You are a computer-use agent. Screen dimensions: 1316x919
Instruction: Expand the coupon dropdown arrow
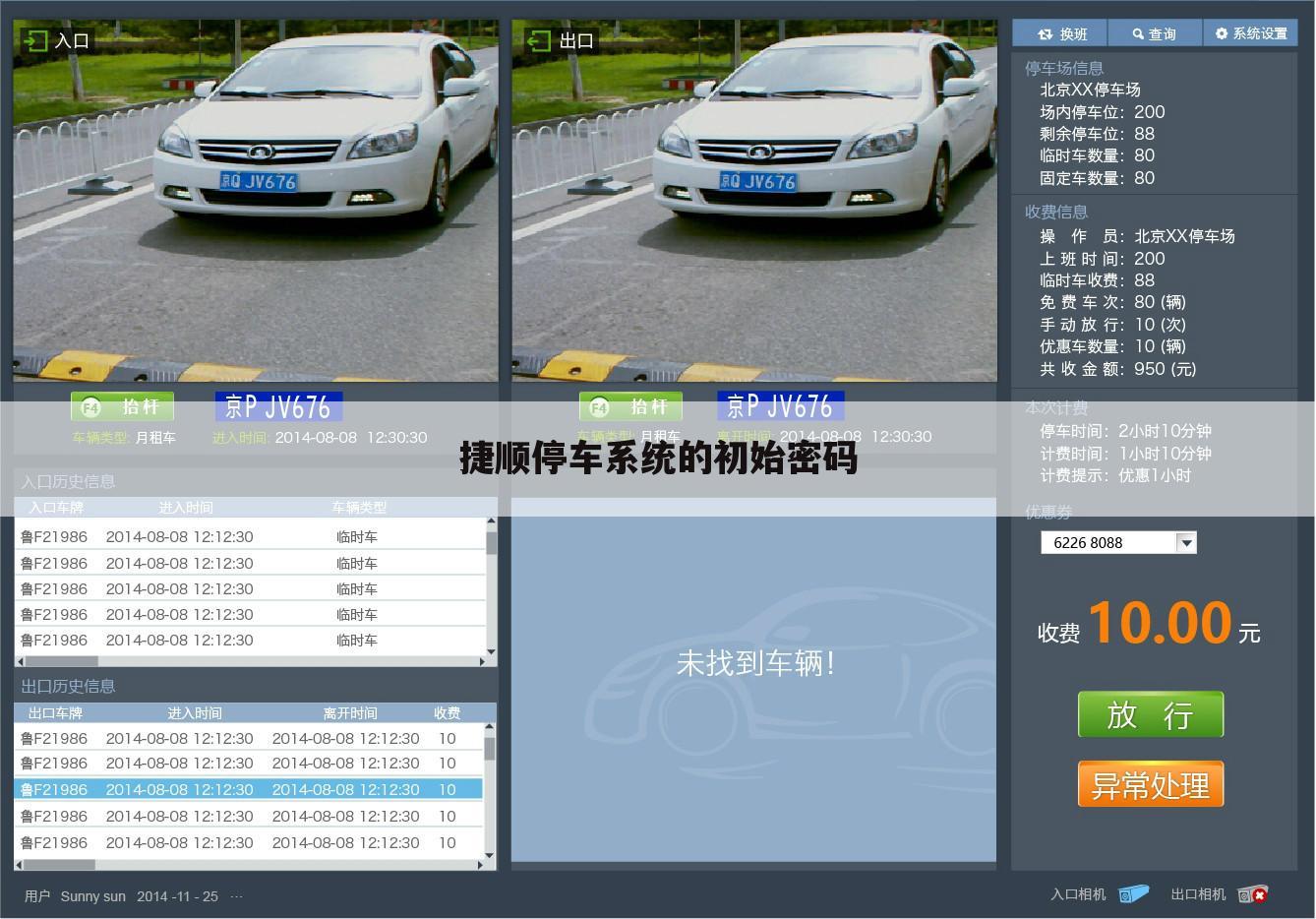point(1186,542)
